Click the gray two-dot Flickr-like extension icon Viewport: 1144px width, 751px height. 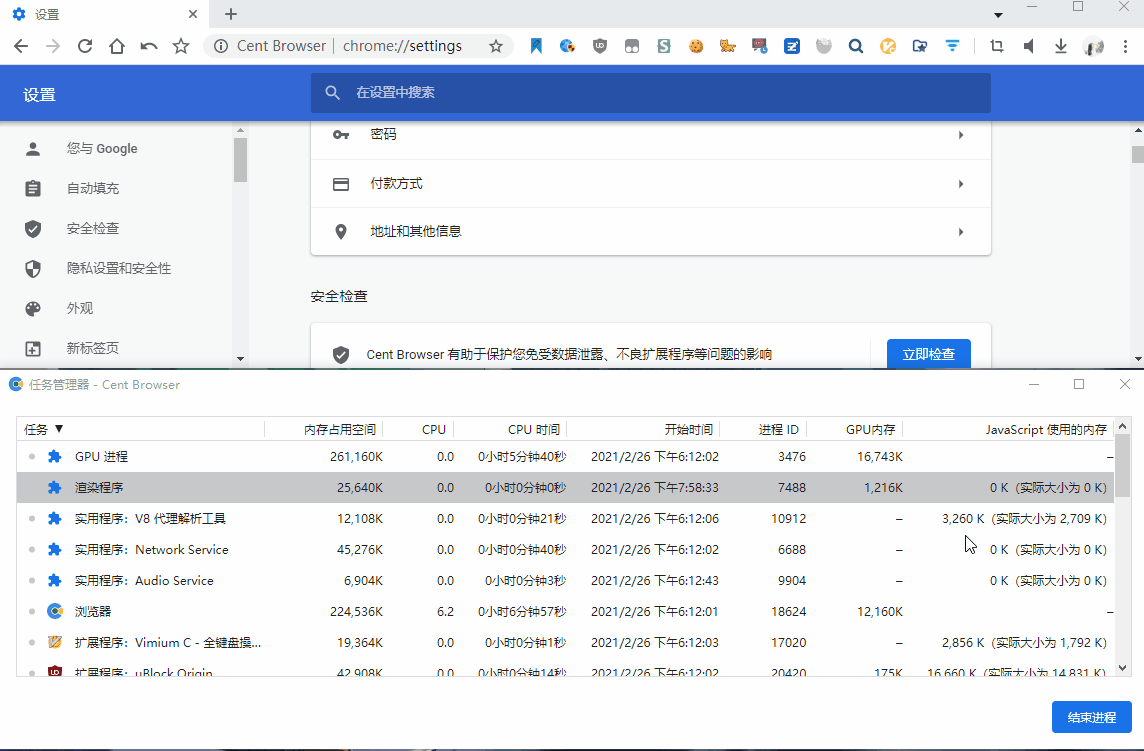(632, 46)
